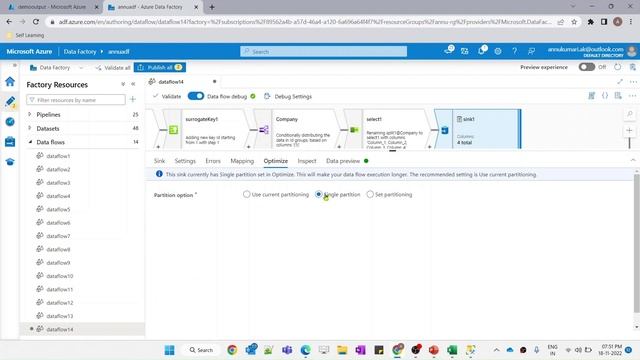Viewport: 640px width, 360px height.
Task: Open the feedback icon in header
Action: pos(531,51)
